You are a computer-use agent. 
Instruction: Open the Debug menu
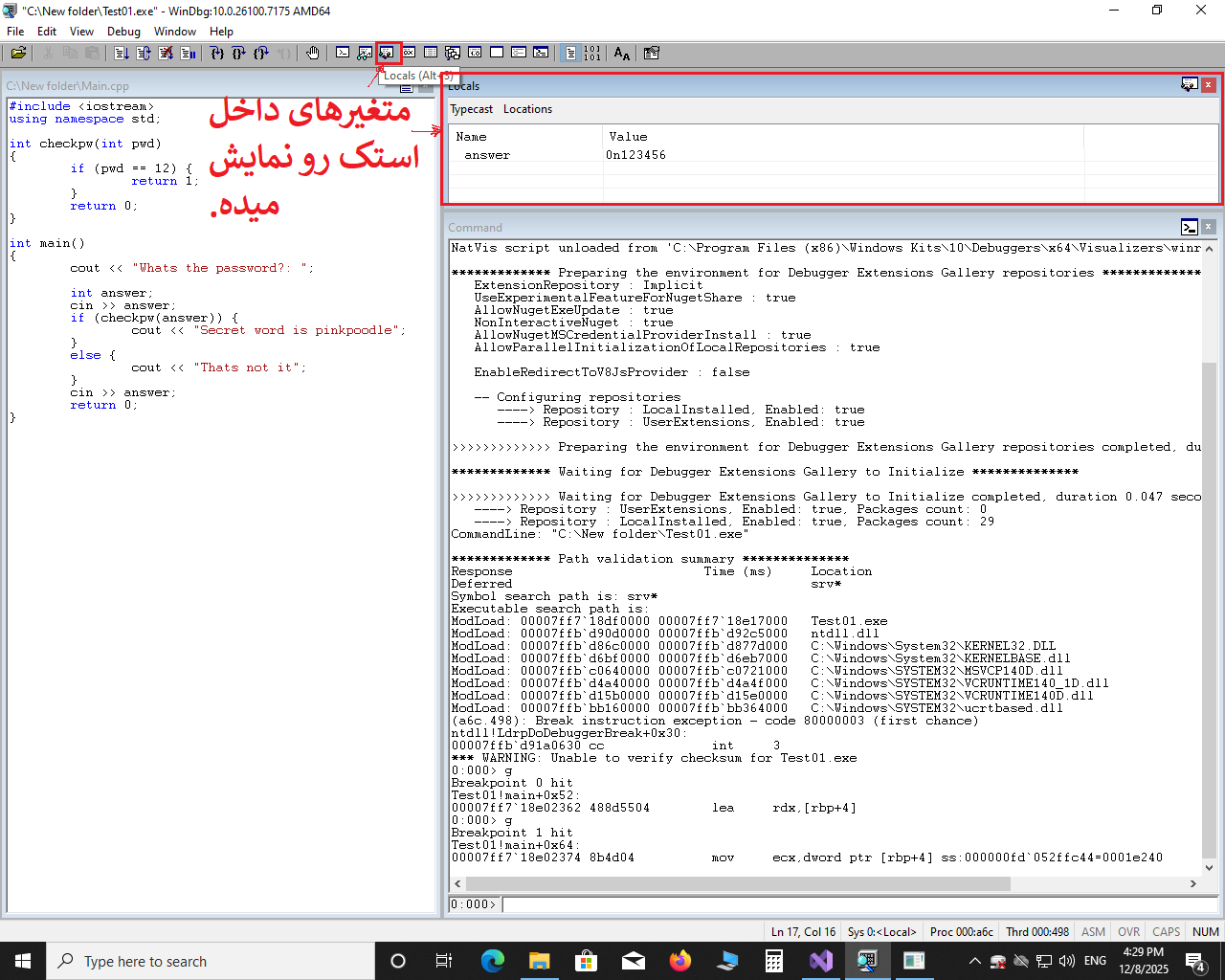pyautogui.click(x=123, y=32)
